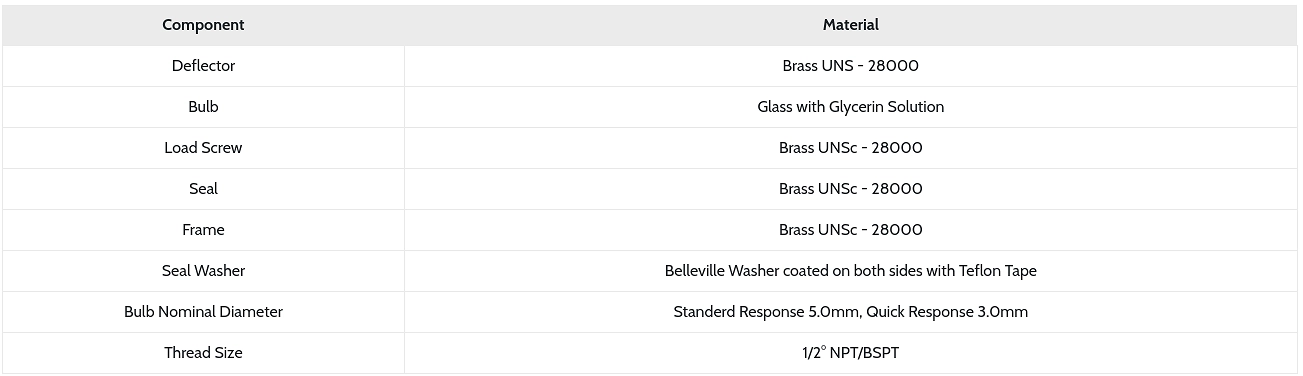Screen dimensions: 1303x376
Task: Select the Belleville Washer description cell
Action: click(851, 271)
